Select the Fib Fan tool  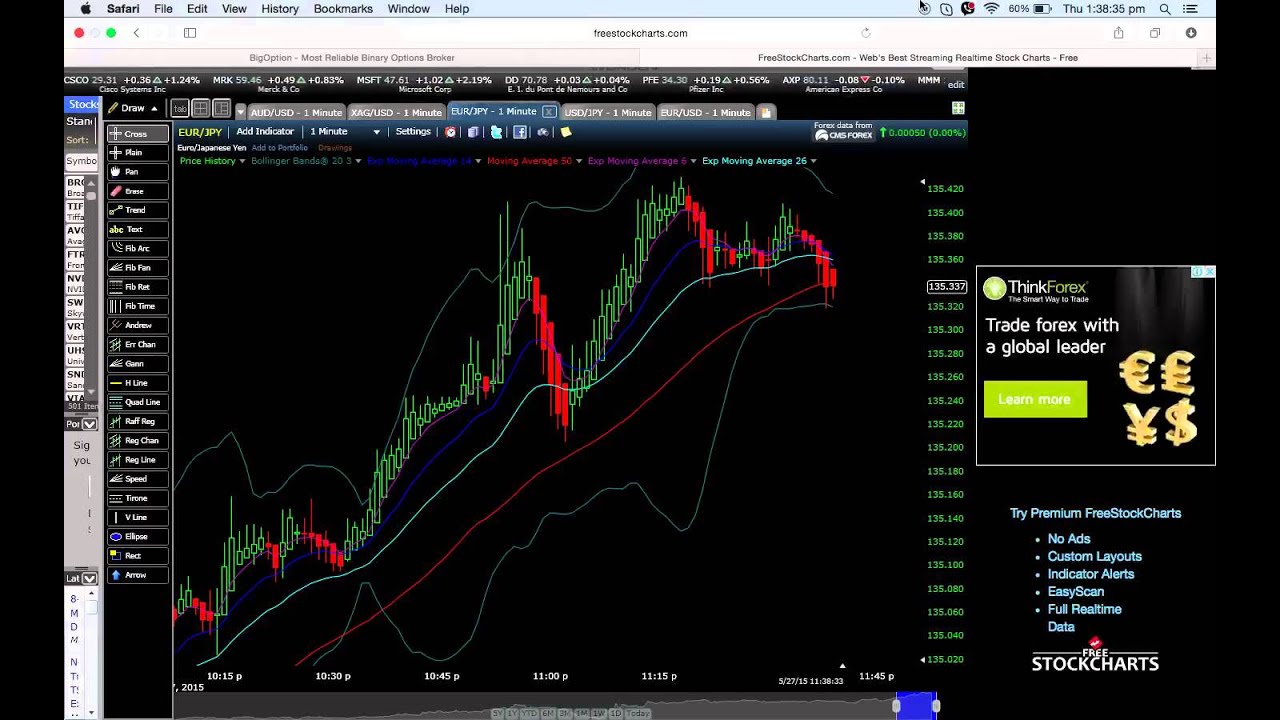tap(137, 268)
